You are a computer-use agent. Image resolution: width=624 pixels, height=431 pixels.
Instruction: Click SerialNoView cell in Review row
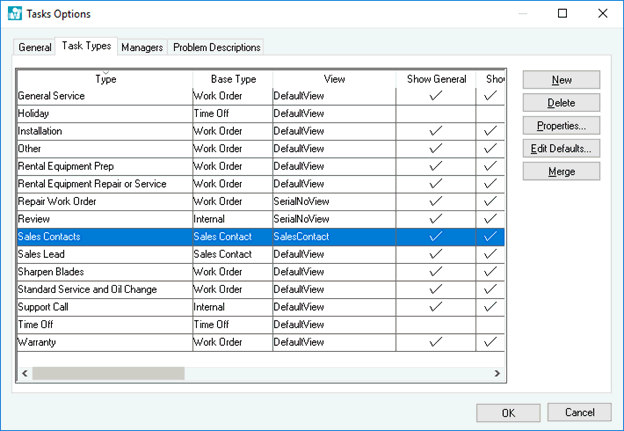[x=334, y=219]
